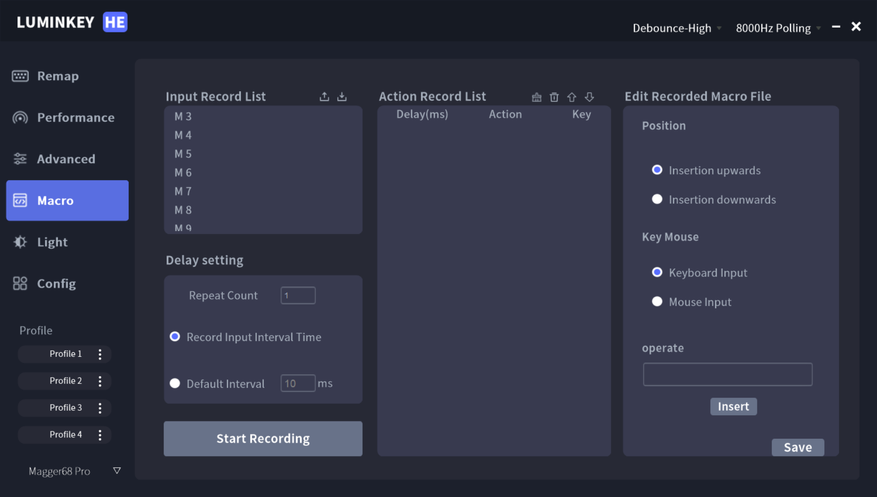Select the Insertion downwards option
This screenshot has height=497, width=877.
657,199
